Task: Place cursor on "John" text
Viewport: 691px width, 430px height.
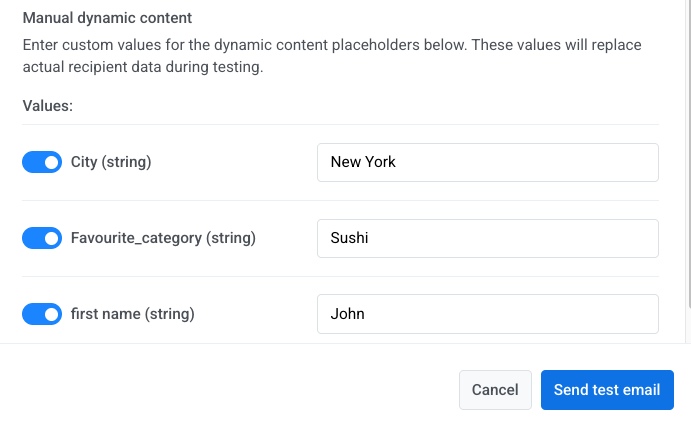Action: pos(347,314)
